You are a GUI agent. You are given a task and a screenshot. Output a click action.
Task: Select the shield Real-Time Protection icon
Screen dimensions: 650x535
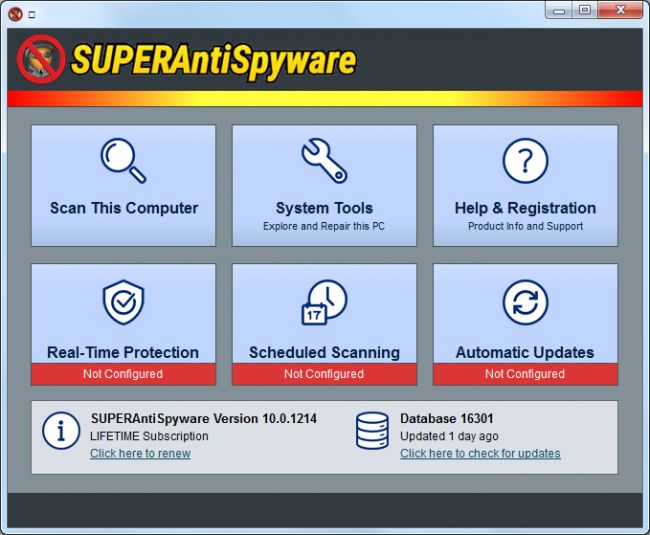pos(124,302)
